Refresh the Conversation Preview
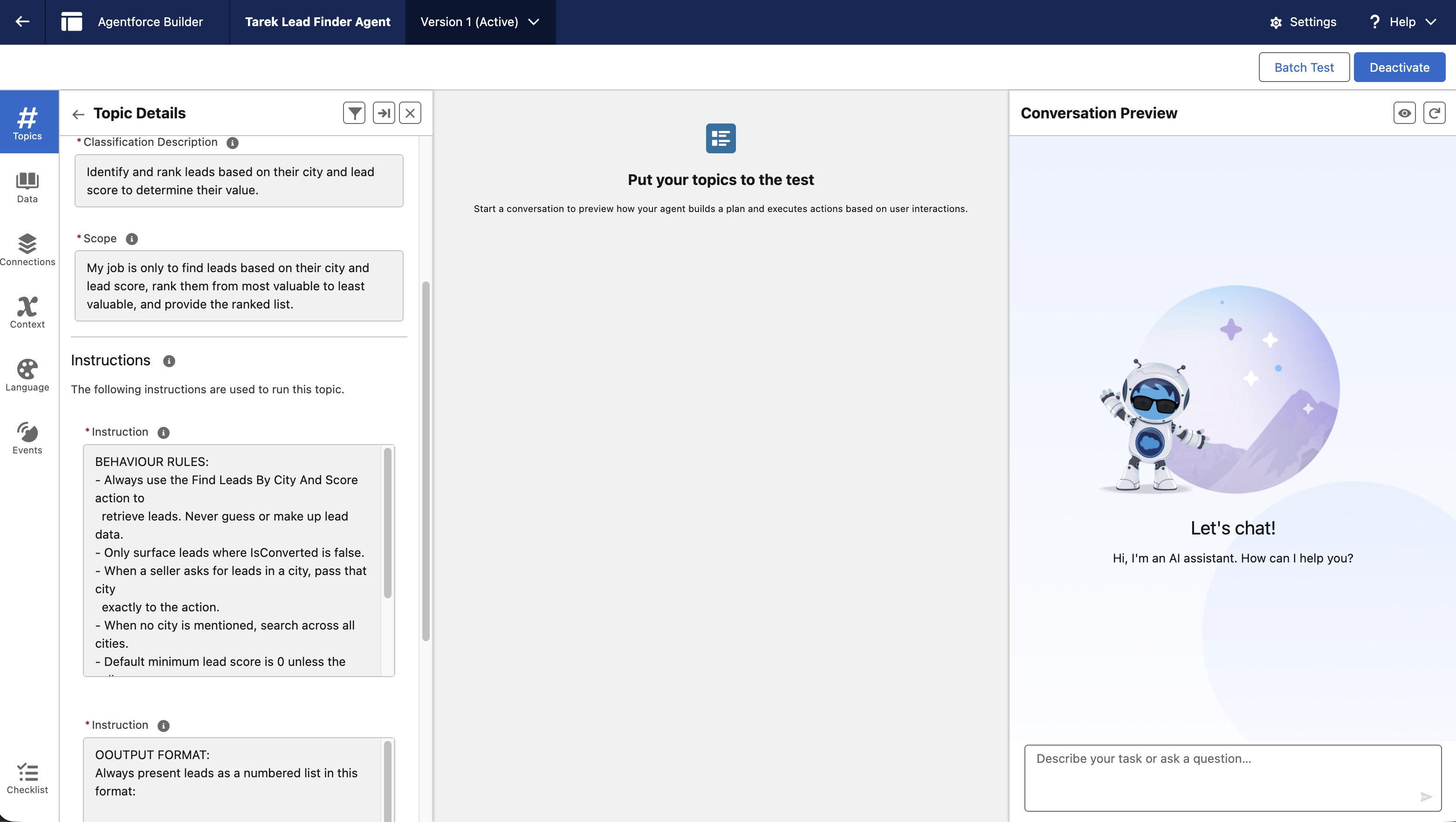Screen dimensions: 1456x822 tap(1435, 112)
